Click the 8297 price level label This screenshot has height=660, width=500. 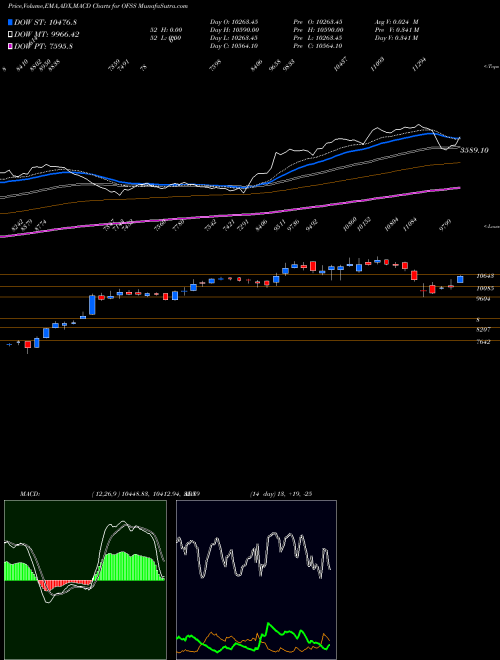click(484, 331)
